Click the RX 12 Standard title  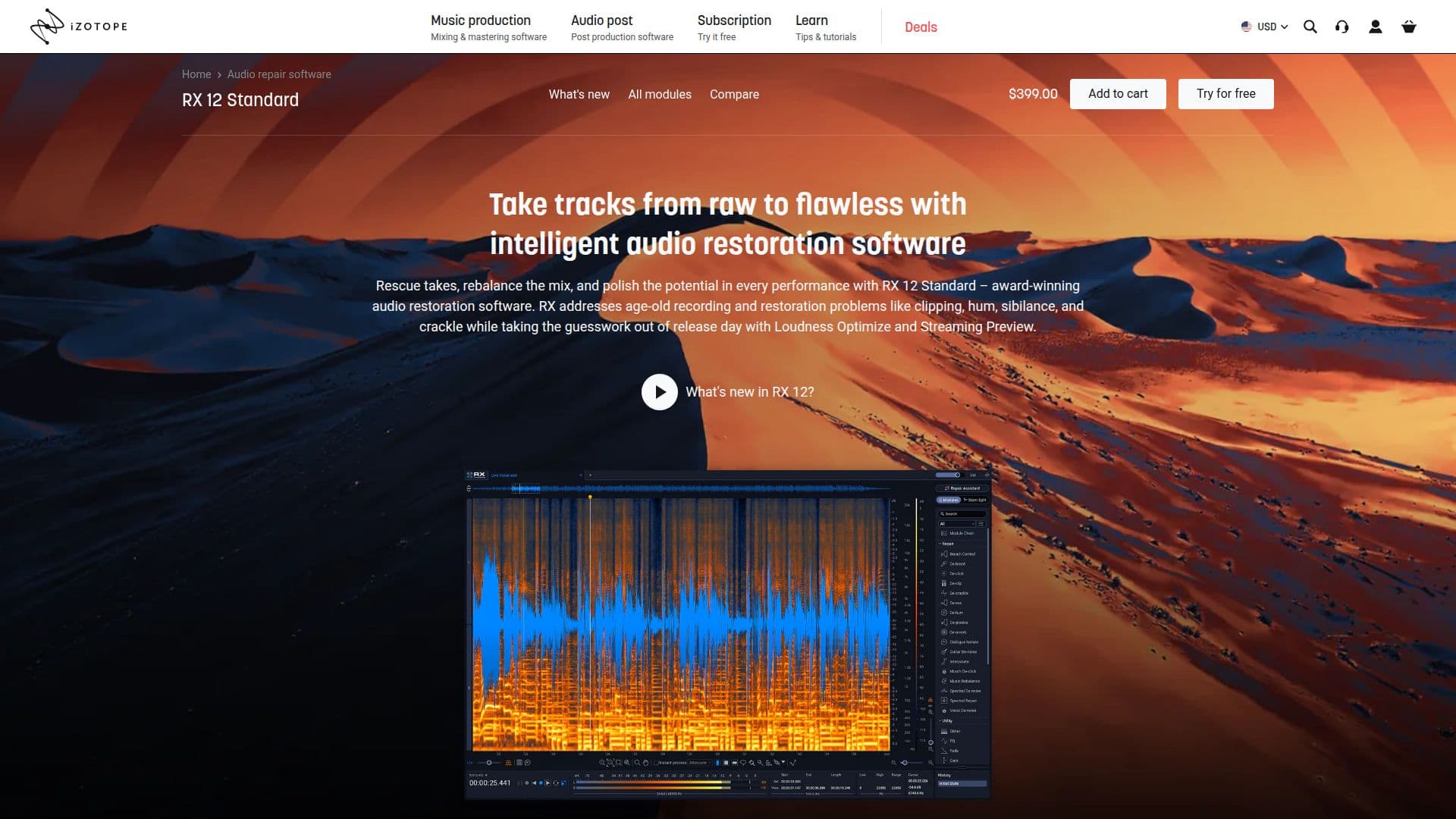click(x=240, y=100)
